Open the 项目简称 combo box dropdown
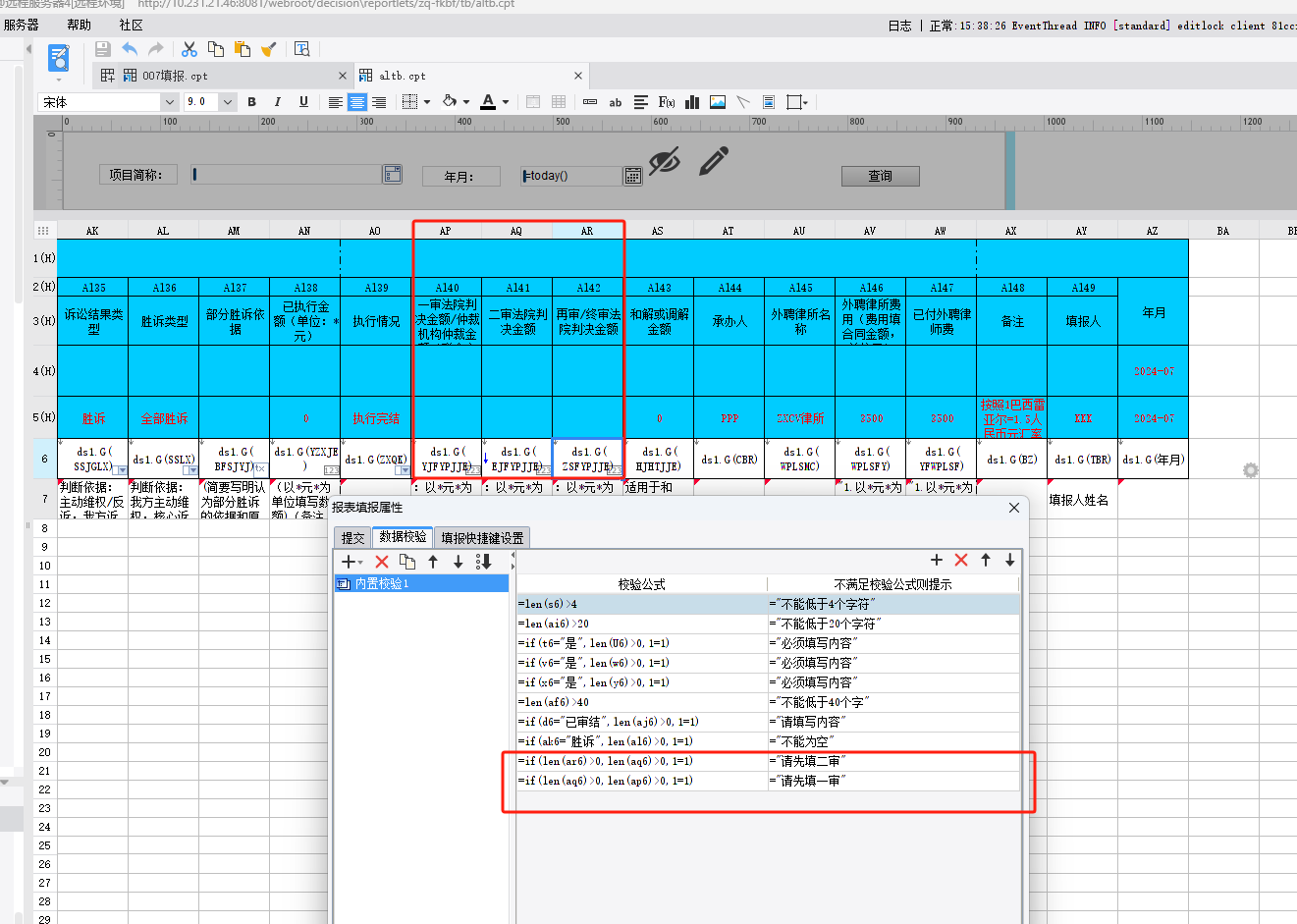This screenshot has width=1297, height=924. point(393,174)
